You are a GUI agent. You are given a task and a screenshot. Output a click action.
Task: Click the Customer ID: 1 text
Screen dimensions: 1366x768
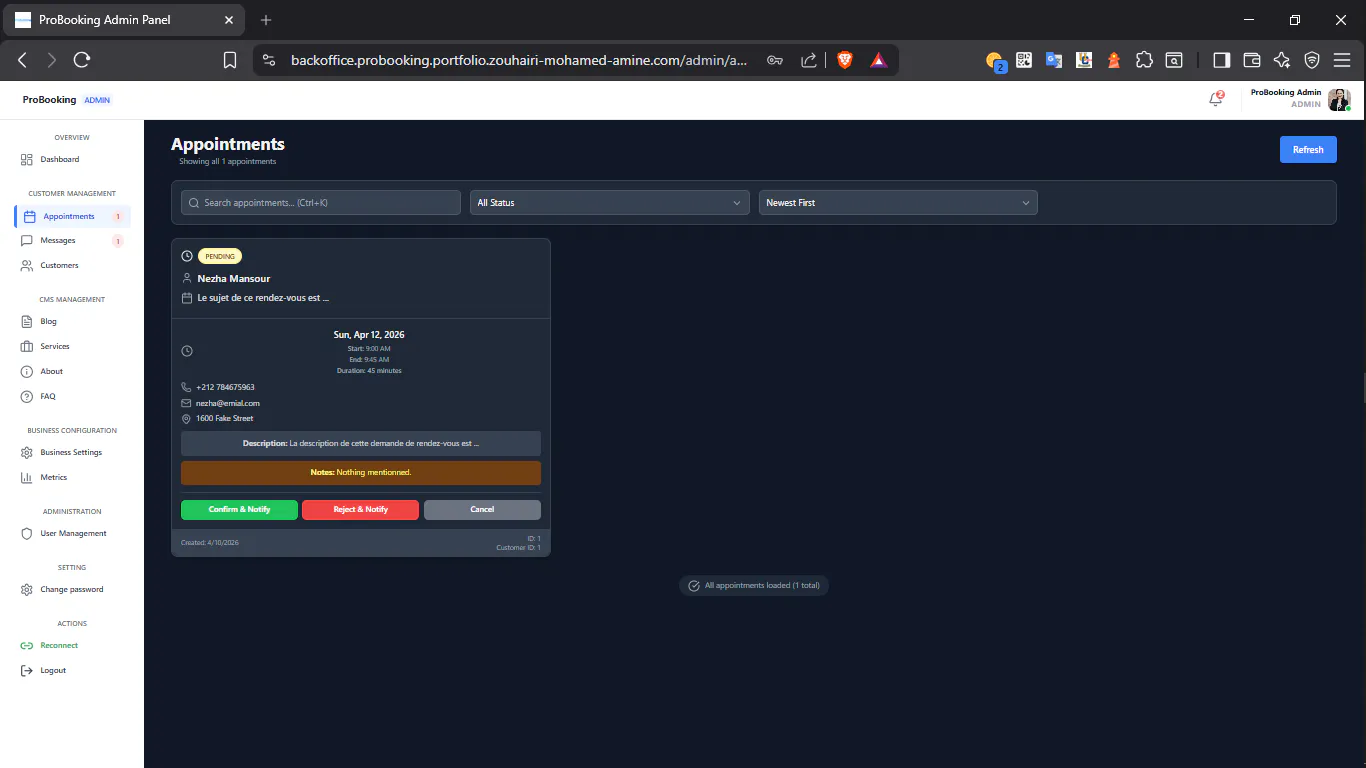click(x=518, y=547)
